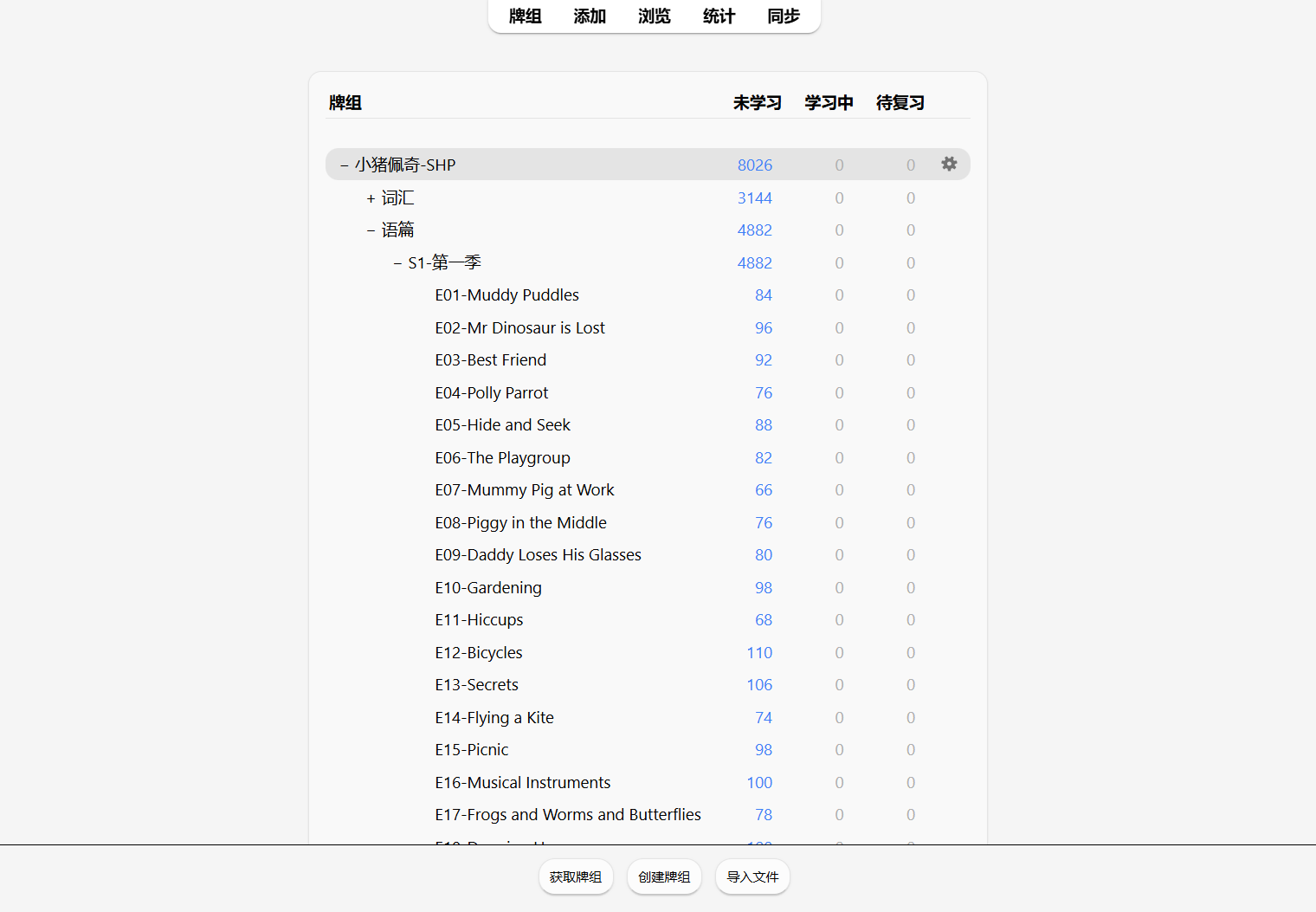Open options gear for 小猪佩奇-SHP deck
The height and width of the screenshot is (912, 1316).
949,164
